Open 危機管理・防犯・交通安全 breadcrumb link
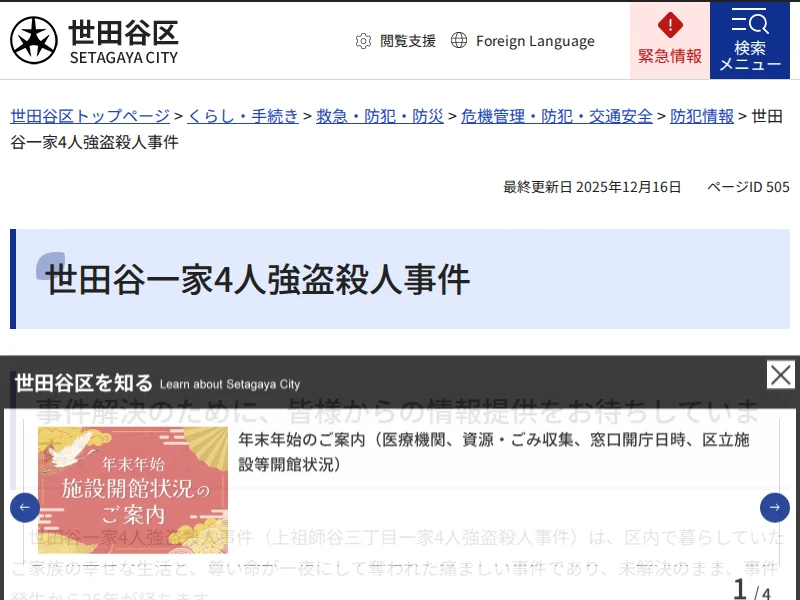 click(x=557, y=116)
